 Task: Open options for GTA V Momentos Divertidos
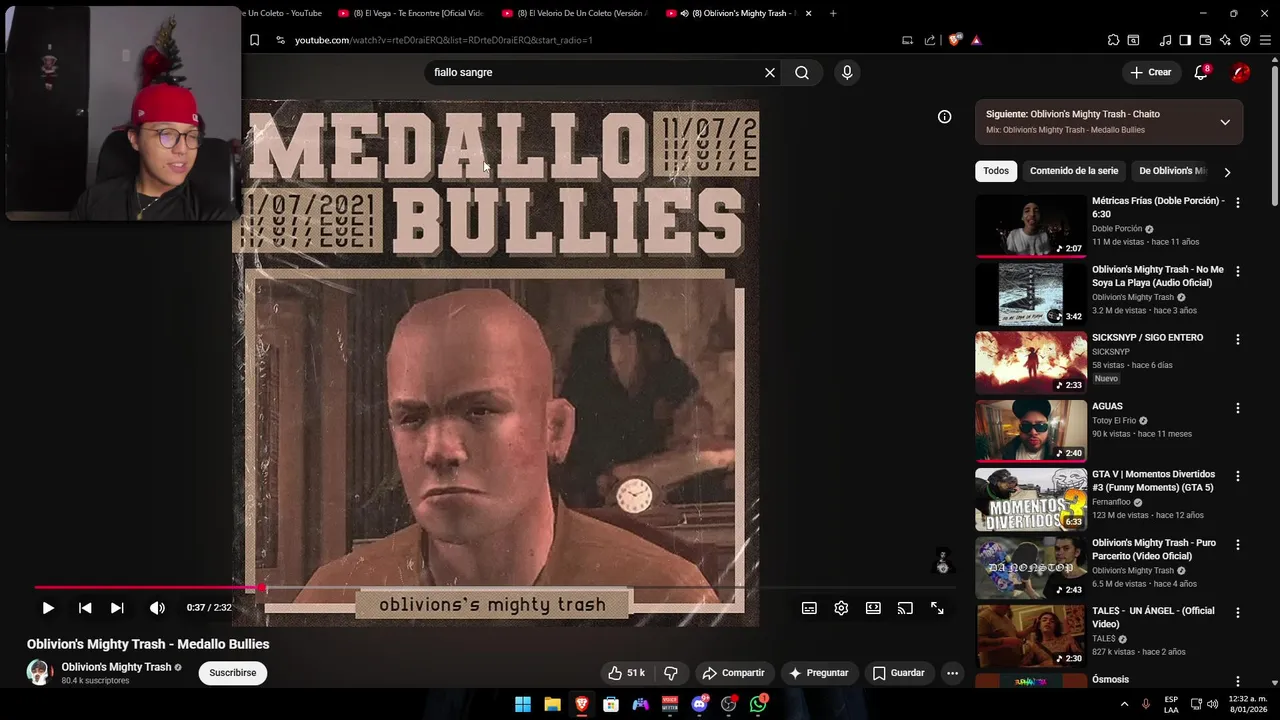1238,476
